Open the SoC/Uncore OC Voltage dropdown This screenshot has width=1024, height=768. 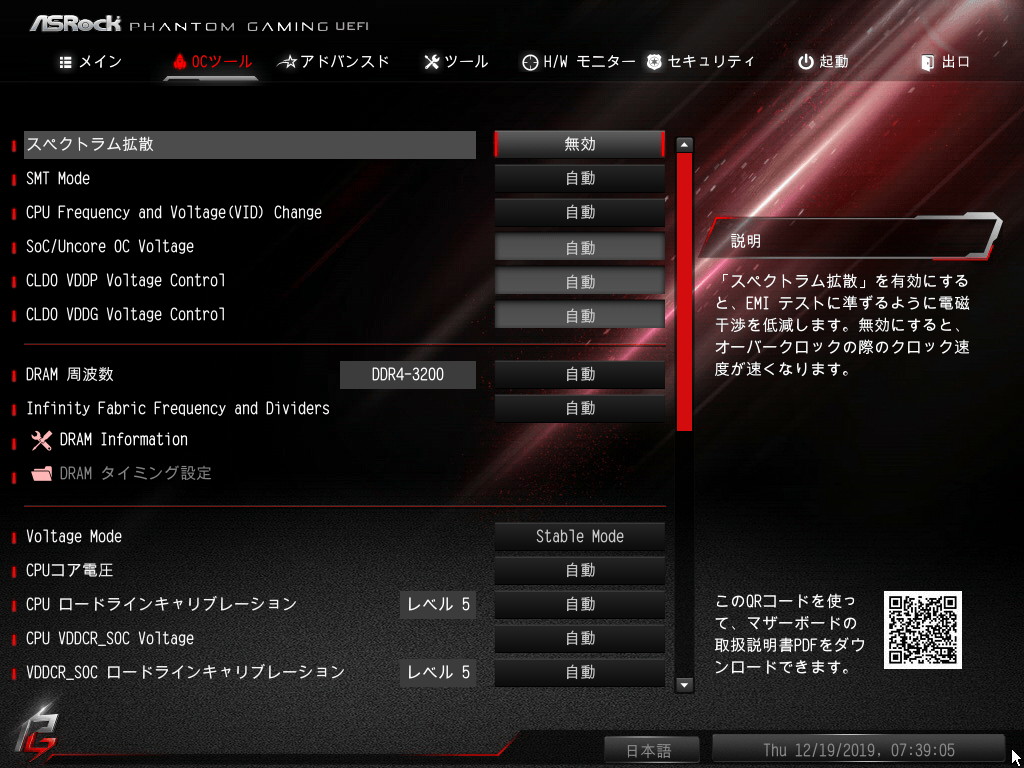point(580,248)
